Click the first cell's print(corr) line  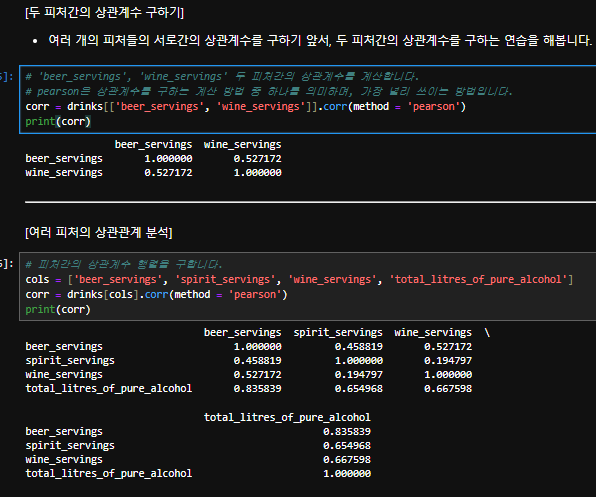point(58,122)
